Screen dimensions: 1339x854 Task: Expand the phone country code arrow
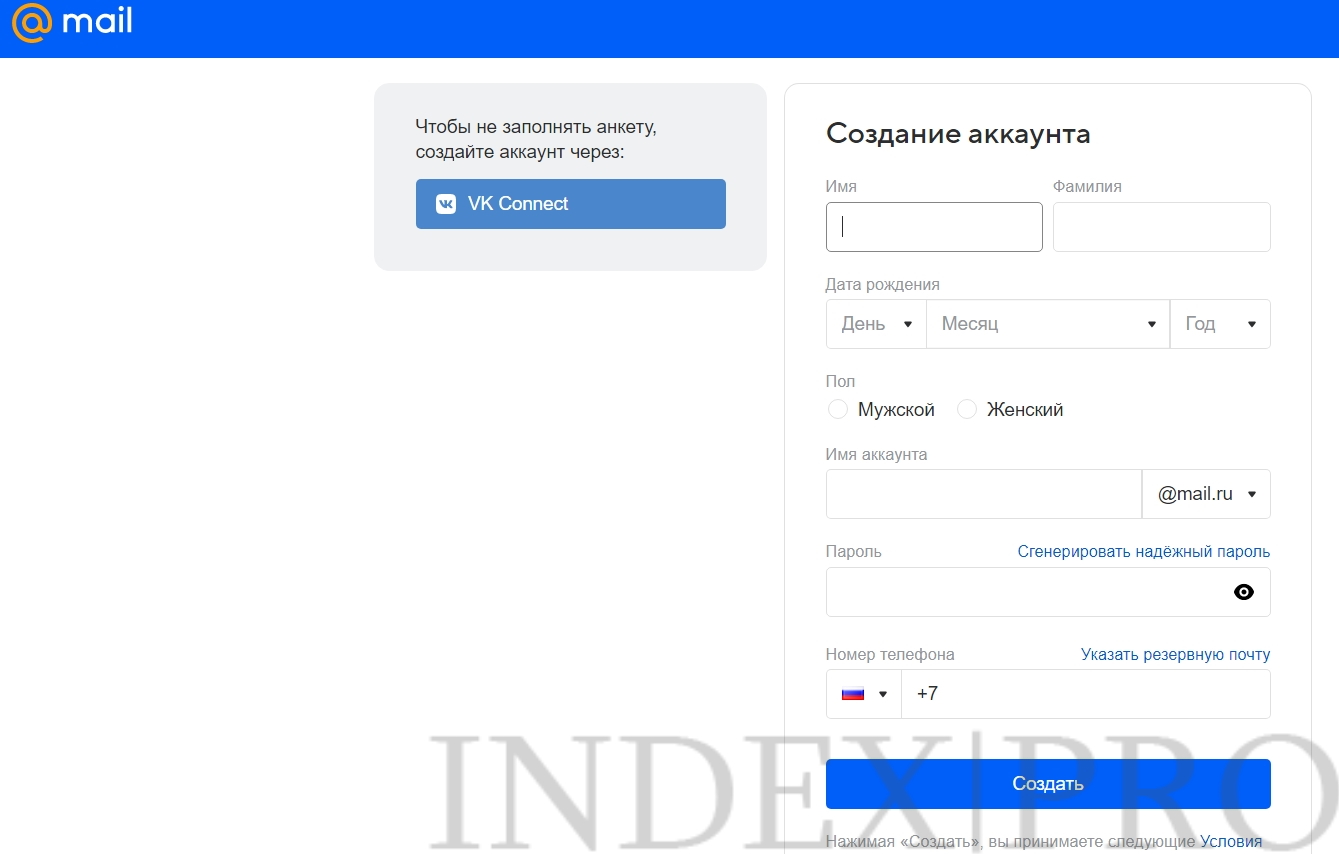[x=882, y=694]
